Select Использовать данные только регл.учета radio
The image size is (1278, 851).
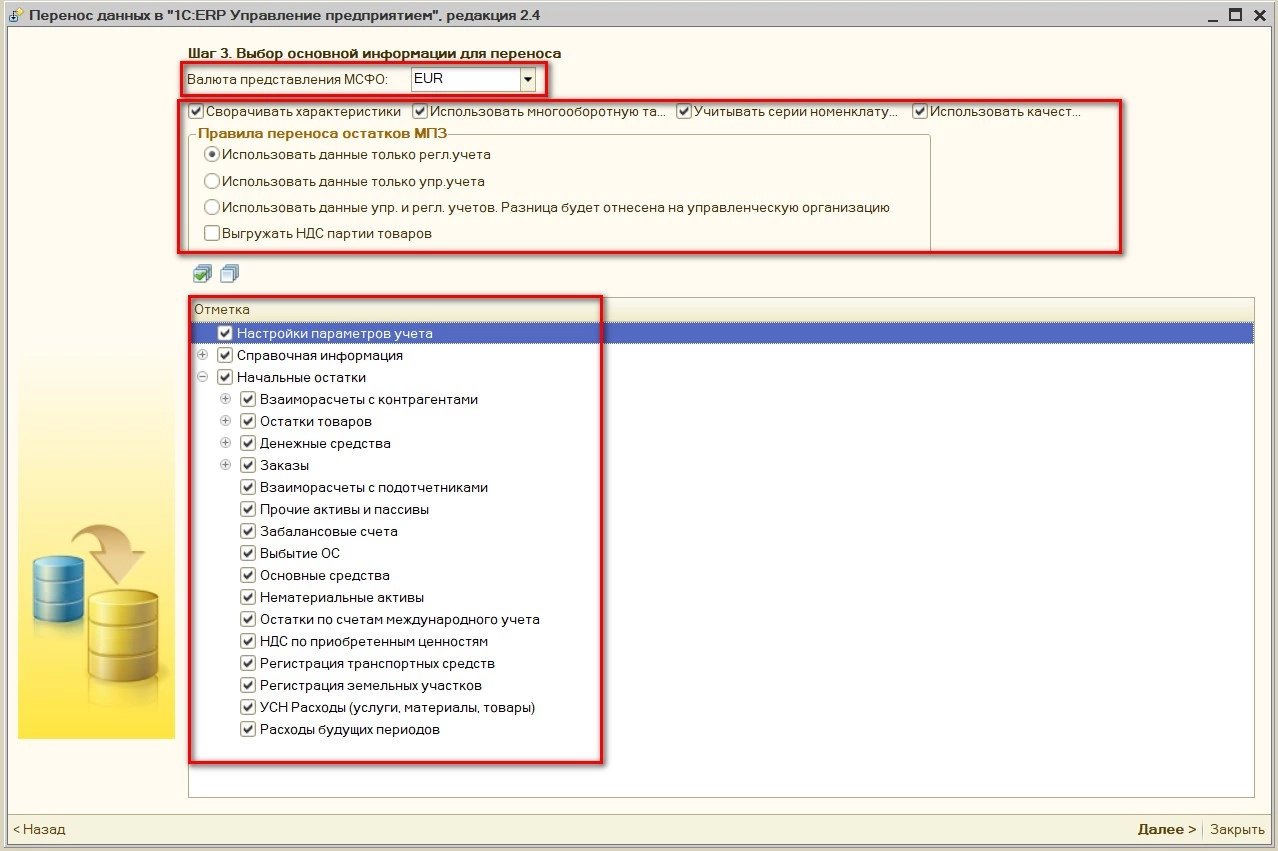coord(211,155)
